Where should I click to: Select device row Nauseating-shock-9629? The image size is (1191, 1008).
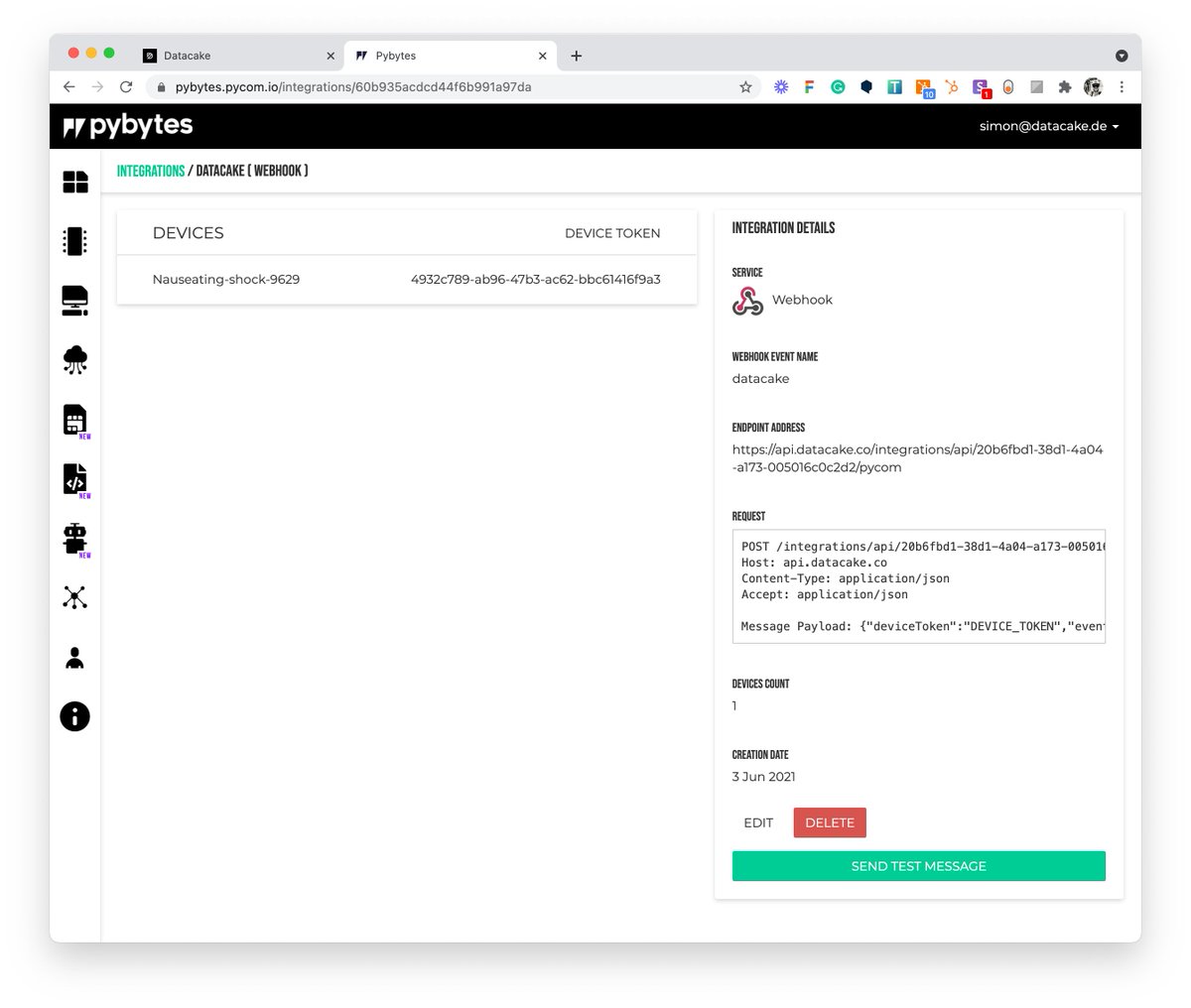pos(407,280)
